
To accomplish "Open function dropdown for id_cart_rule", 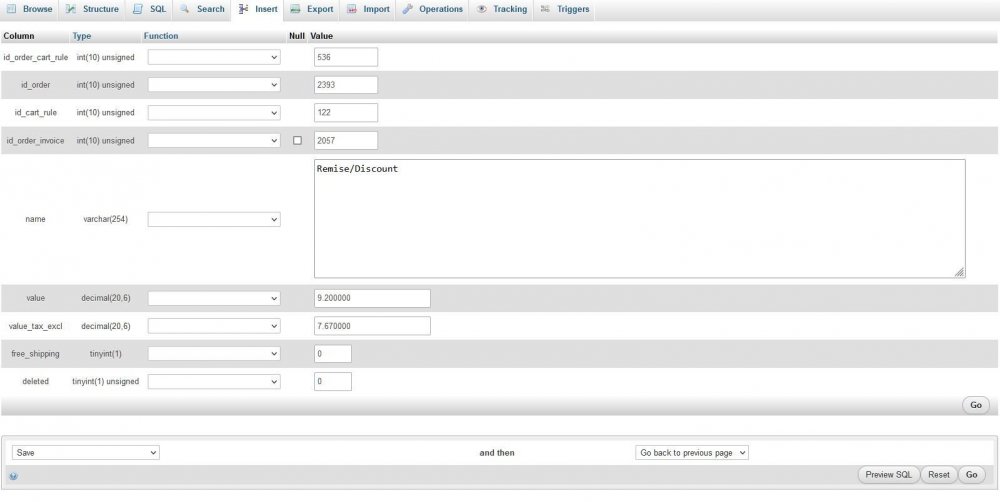I will [214, 113].
